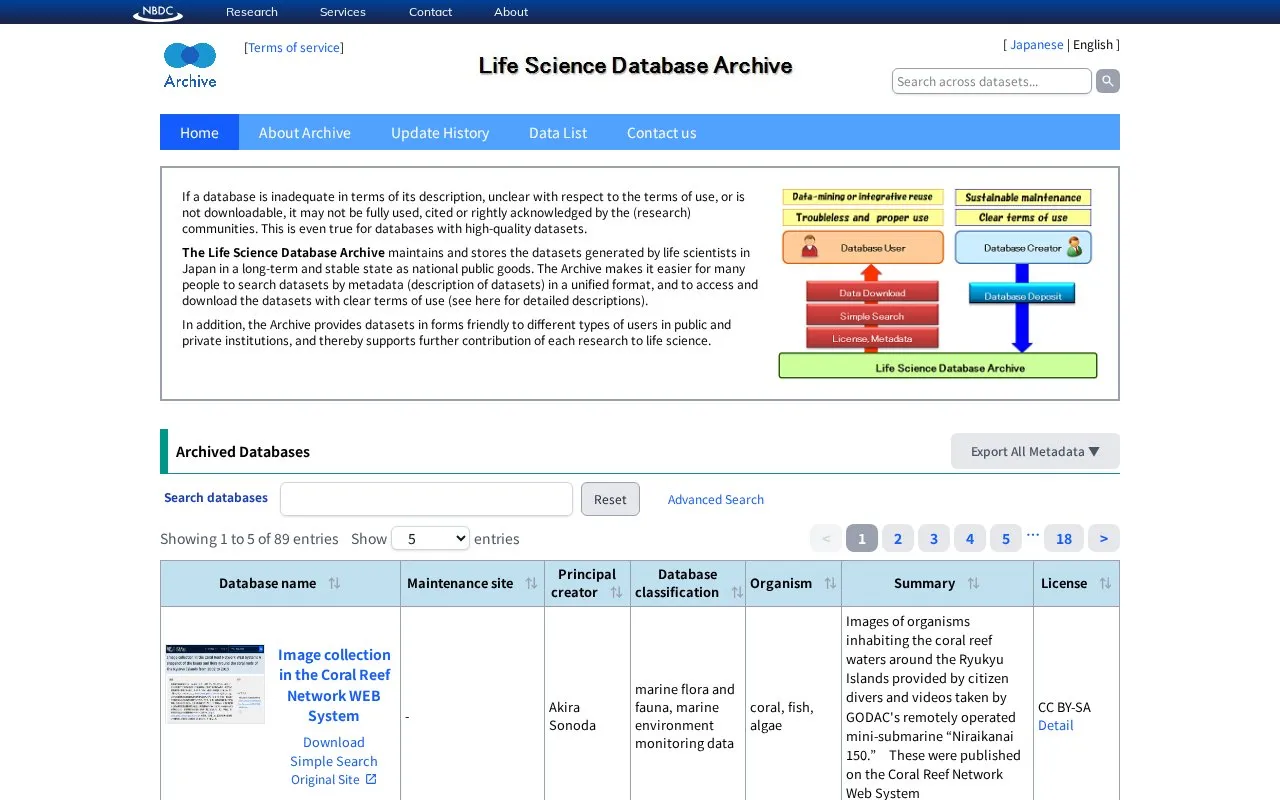Click the Terms of service link
Image resolution: width=1280 pixels, height=800 pixels.
point(294,47)
